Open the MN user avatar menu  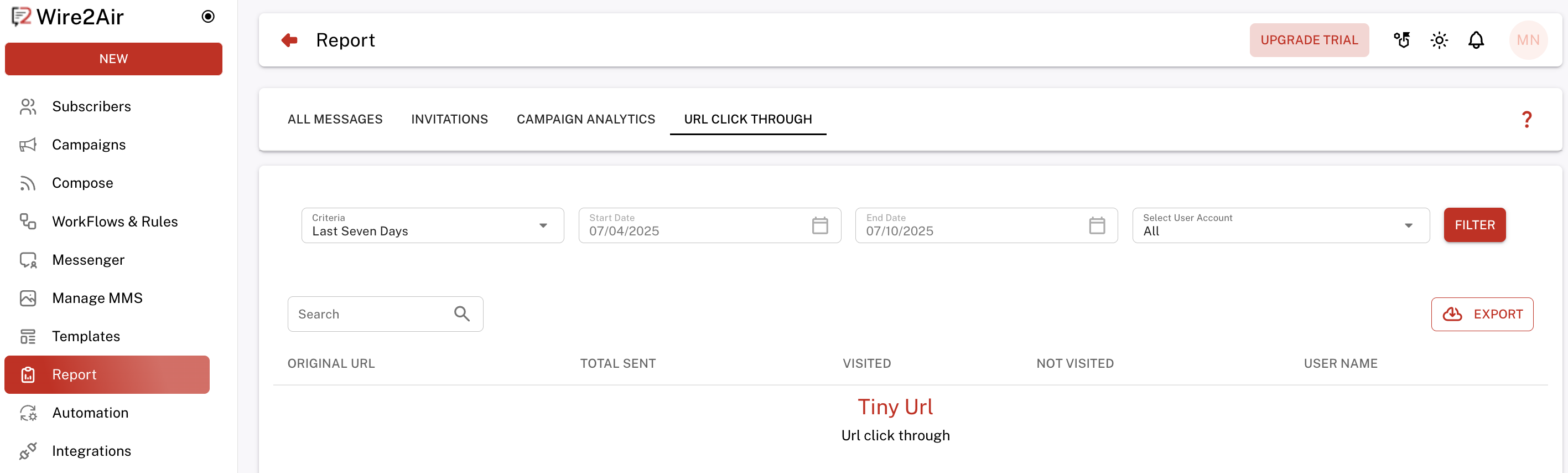(x=1528, y=40)
